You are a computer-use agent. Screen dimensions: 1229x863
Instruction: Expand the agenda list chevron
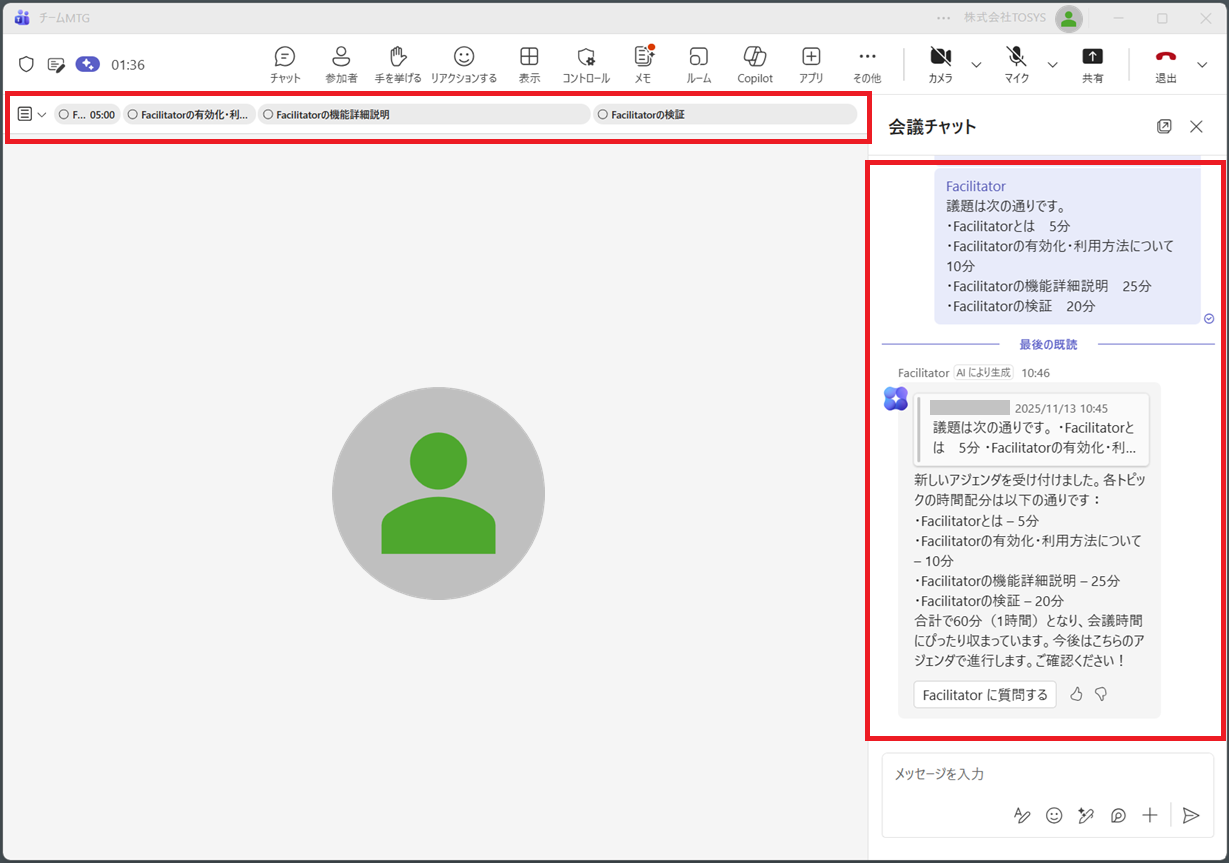pyautogui.click(x=42, y=115)
